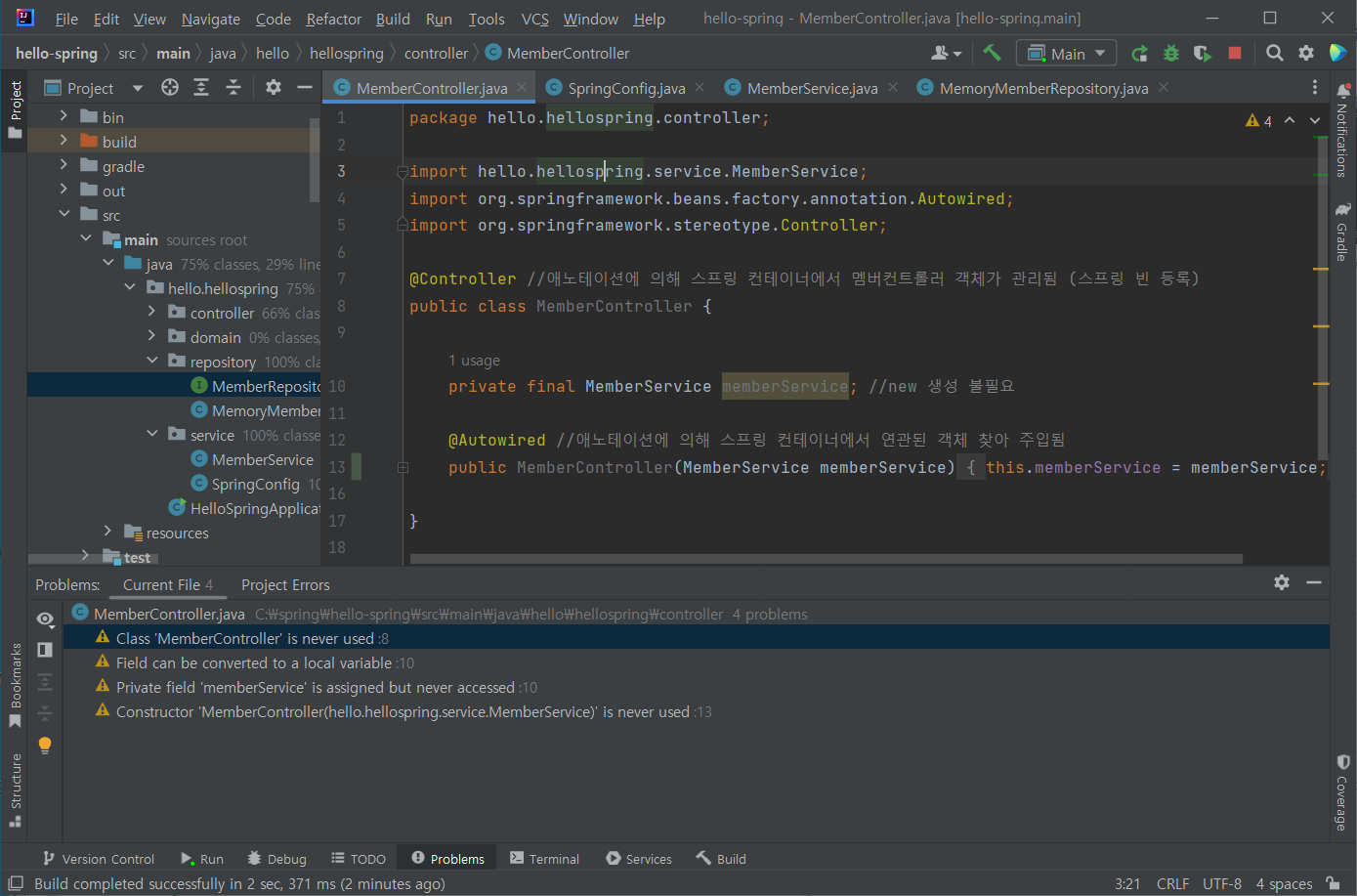Image resolution: width=1357 pixels, height=896 pixels.
Task: Close the SpringConfig.java tab
Action: [x=700, y=88]
